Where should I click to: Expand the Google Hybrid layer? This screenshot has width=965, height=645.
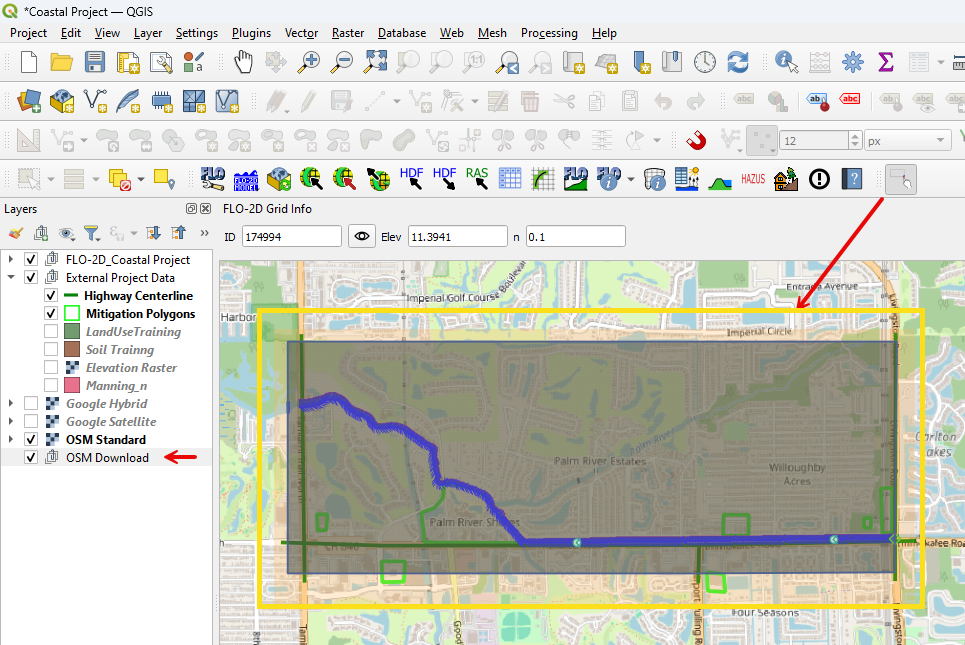tap(11, 404)
